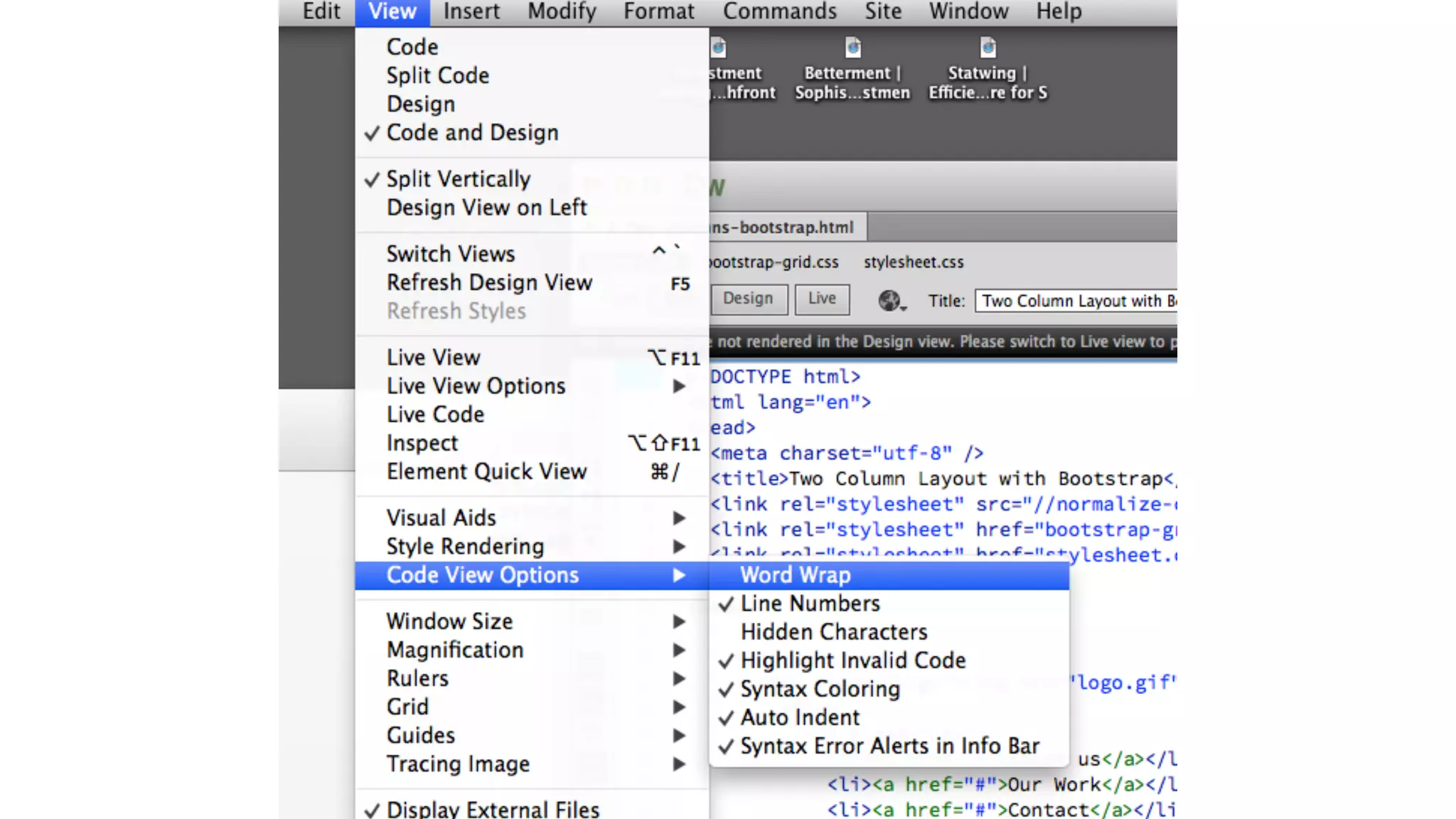Image resolution: width=1456 pixels, height=819 pixels.
Task: Open the Insert menu
Action: (x=471, y=11)
